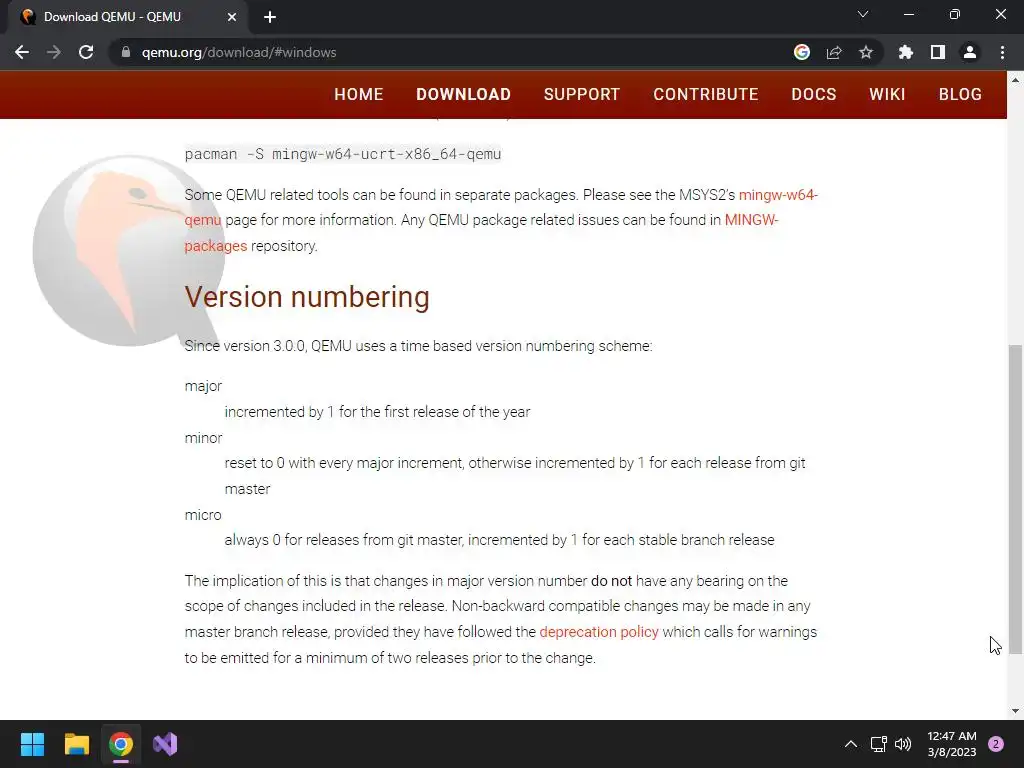Open the BLOG nav item
Viewport: 1024px width, 768px height.
coord(961,94)
